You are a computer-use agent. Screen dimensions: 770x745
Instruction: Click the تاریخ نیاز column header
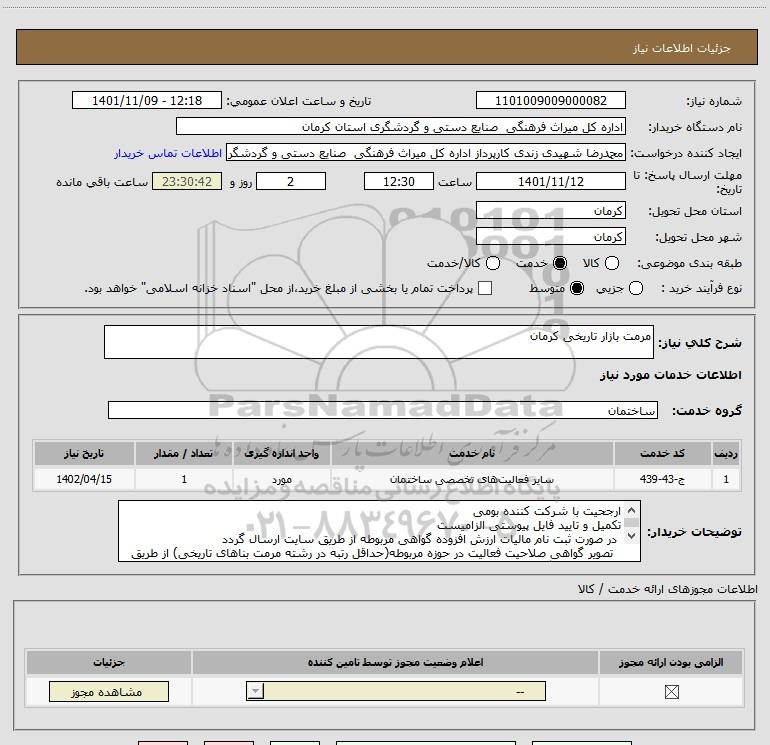(x=84, y=453)
